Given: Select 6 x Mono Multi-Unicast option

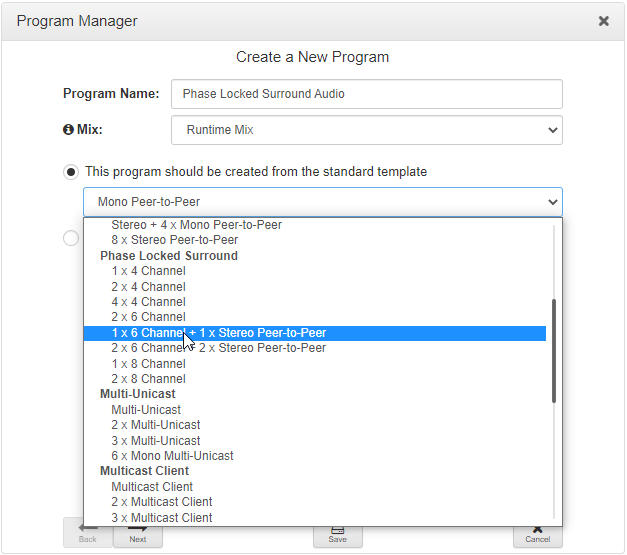Looking at the screenshot, I should [172, 456].
